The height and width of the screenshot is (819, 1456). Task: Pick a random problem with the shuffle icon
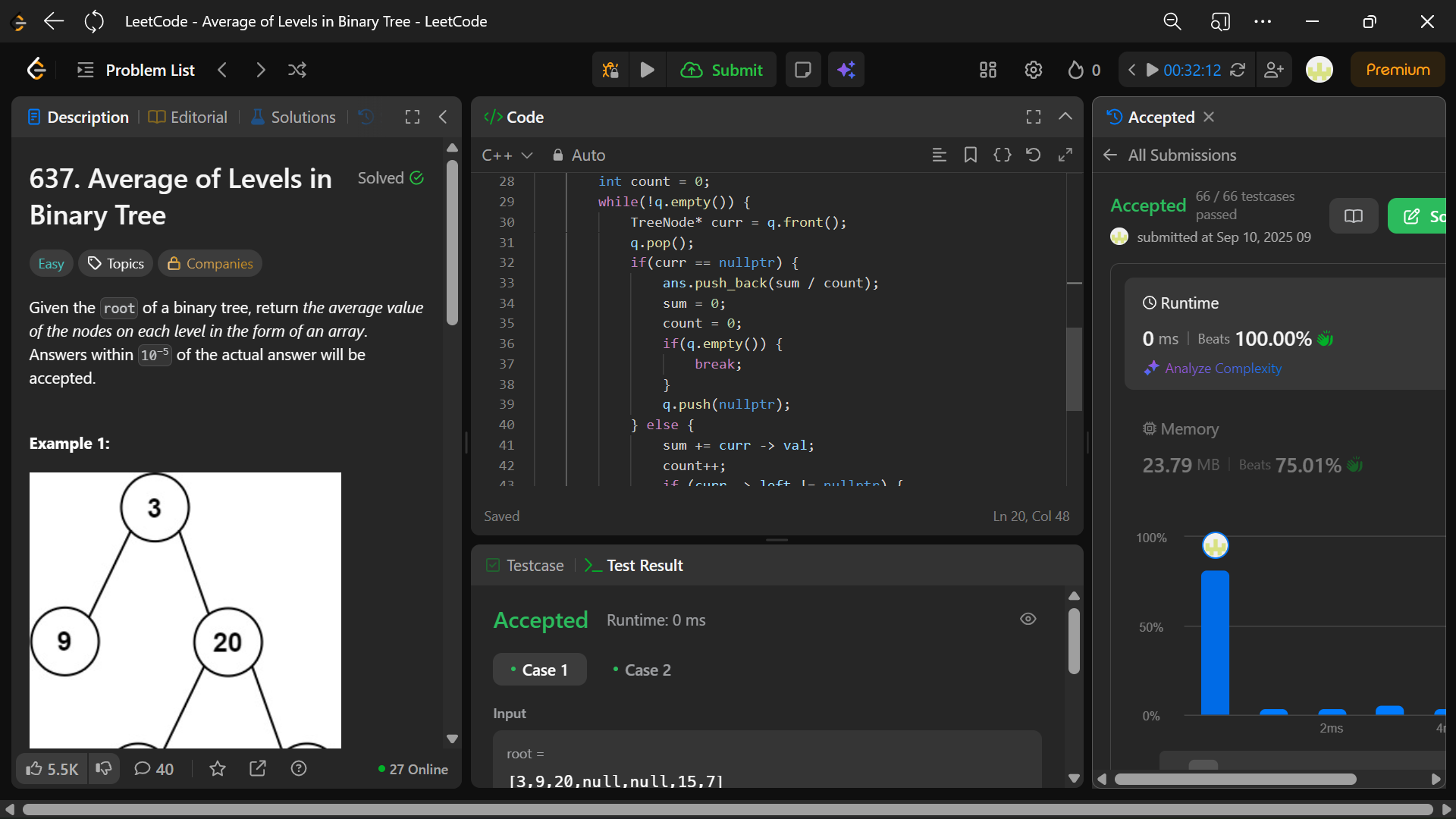click(x=297, y=70)
